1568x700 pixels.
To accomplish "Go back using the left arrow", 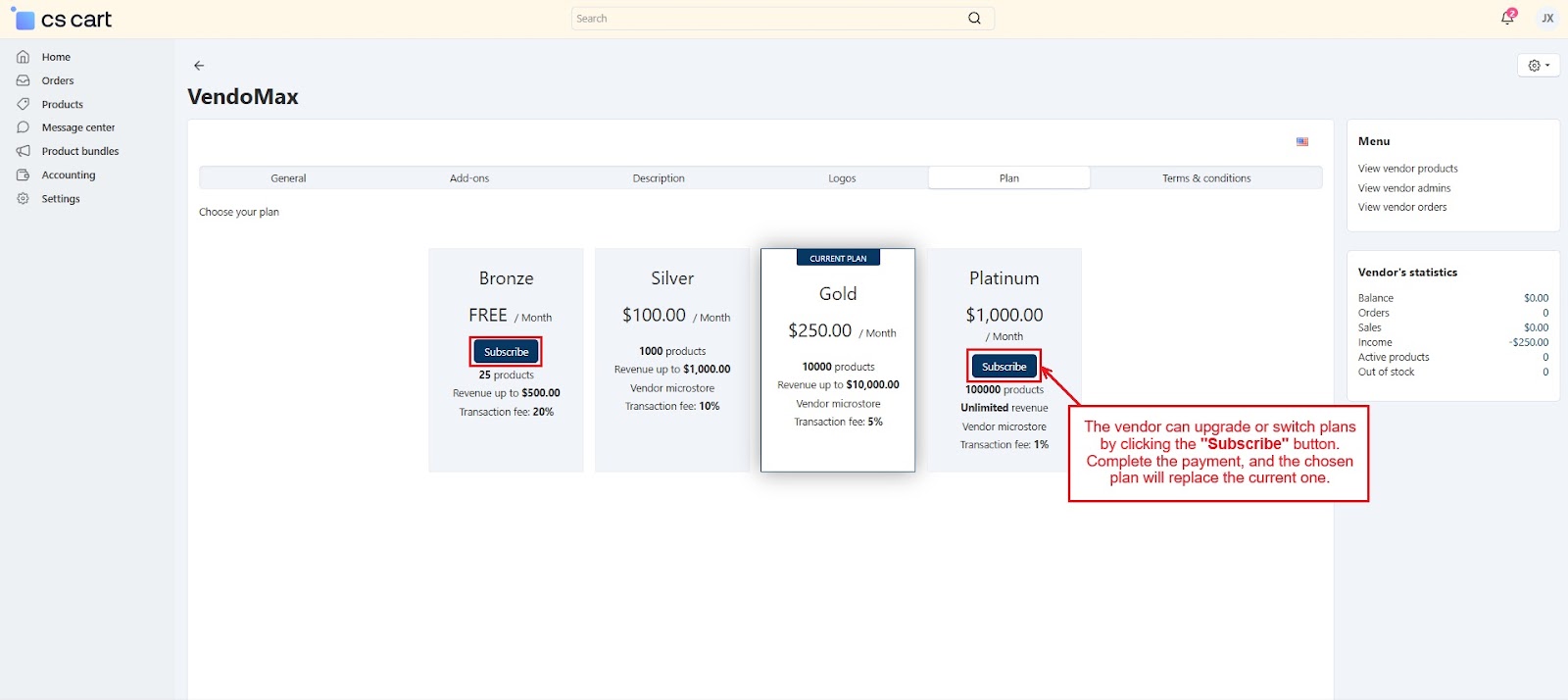I will (x=199, y=66).
